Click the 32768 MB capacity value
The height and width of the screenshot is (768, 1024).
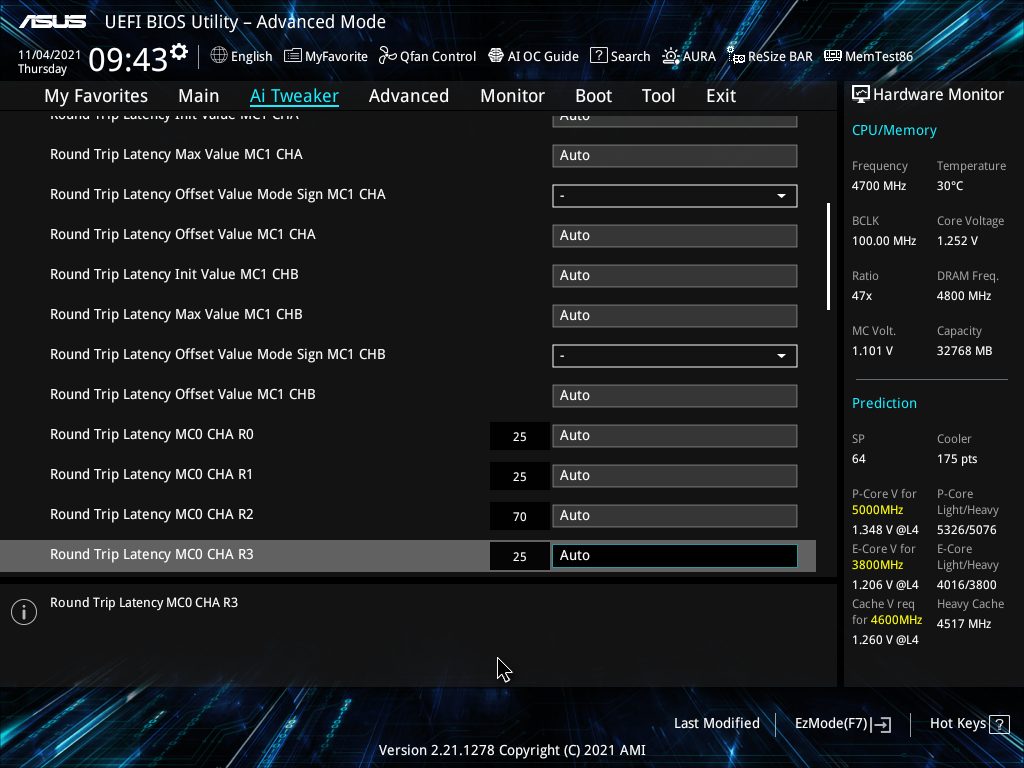965,351
